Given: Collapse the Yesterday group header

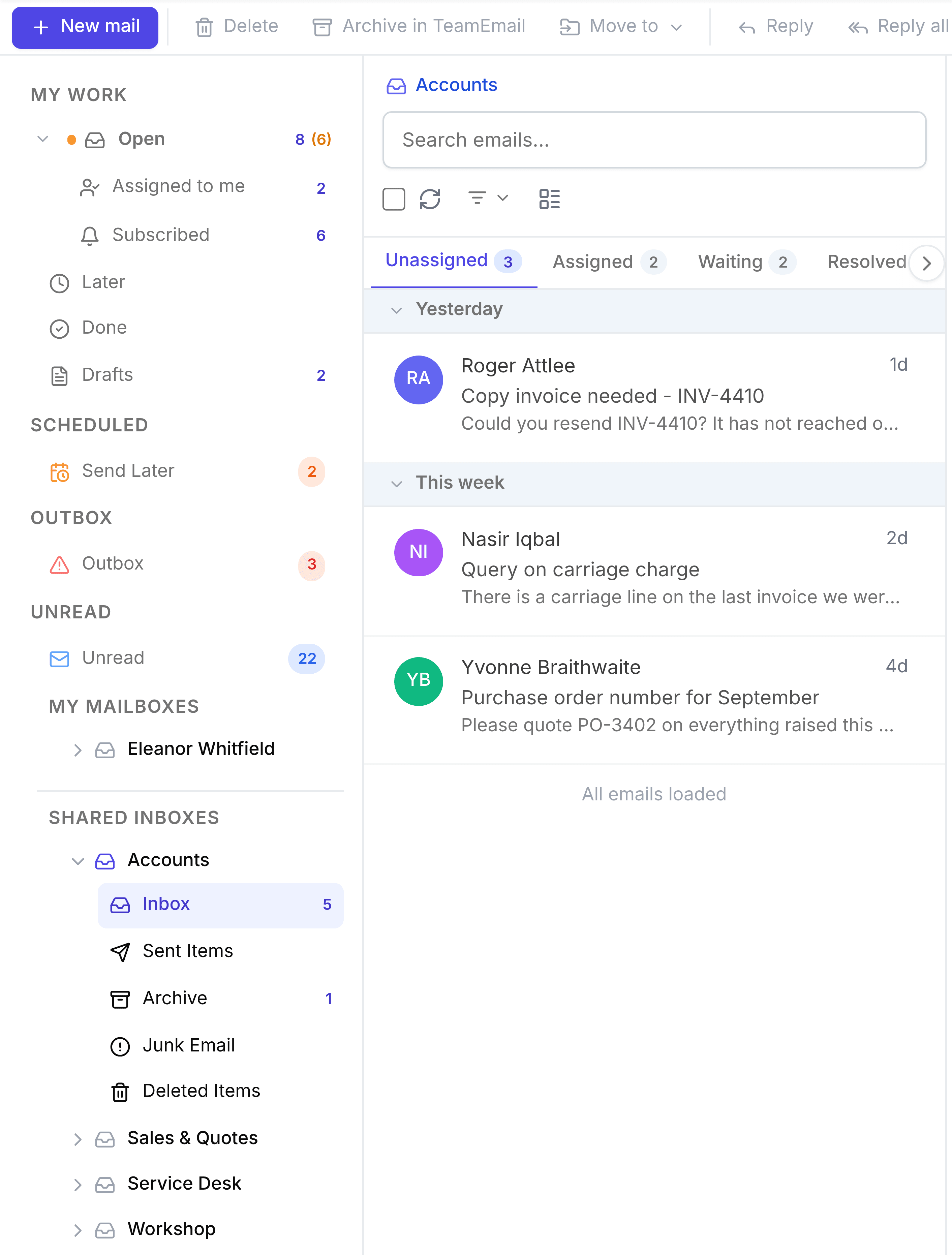Looking at the screenshot, I should click(x=397, y=310).
